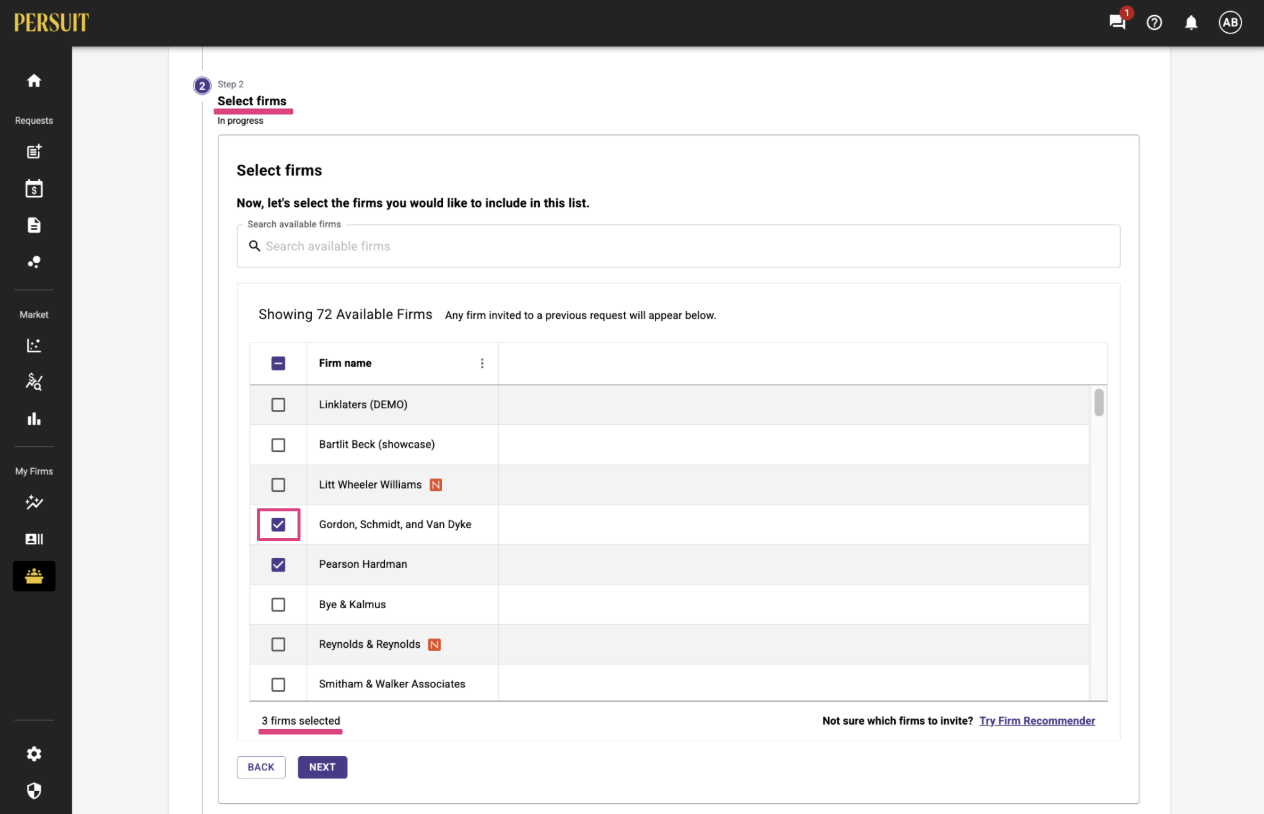
Task: Open the messages icon with notification badge
Action: coord(1118,22)
